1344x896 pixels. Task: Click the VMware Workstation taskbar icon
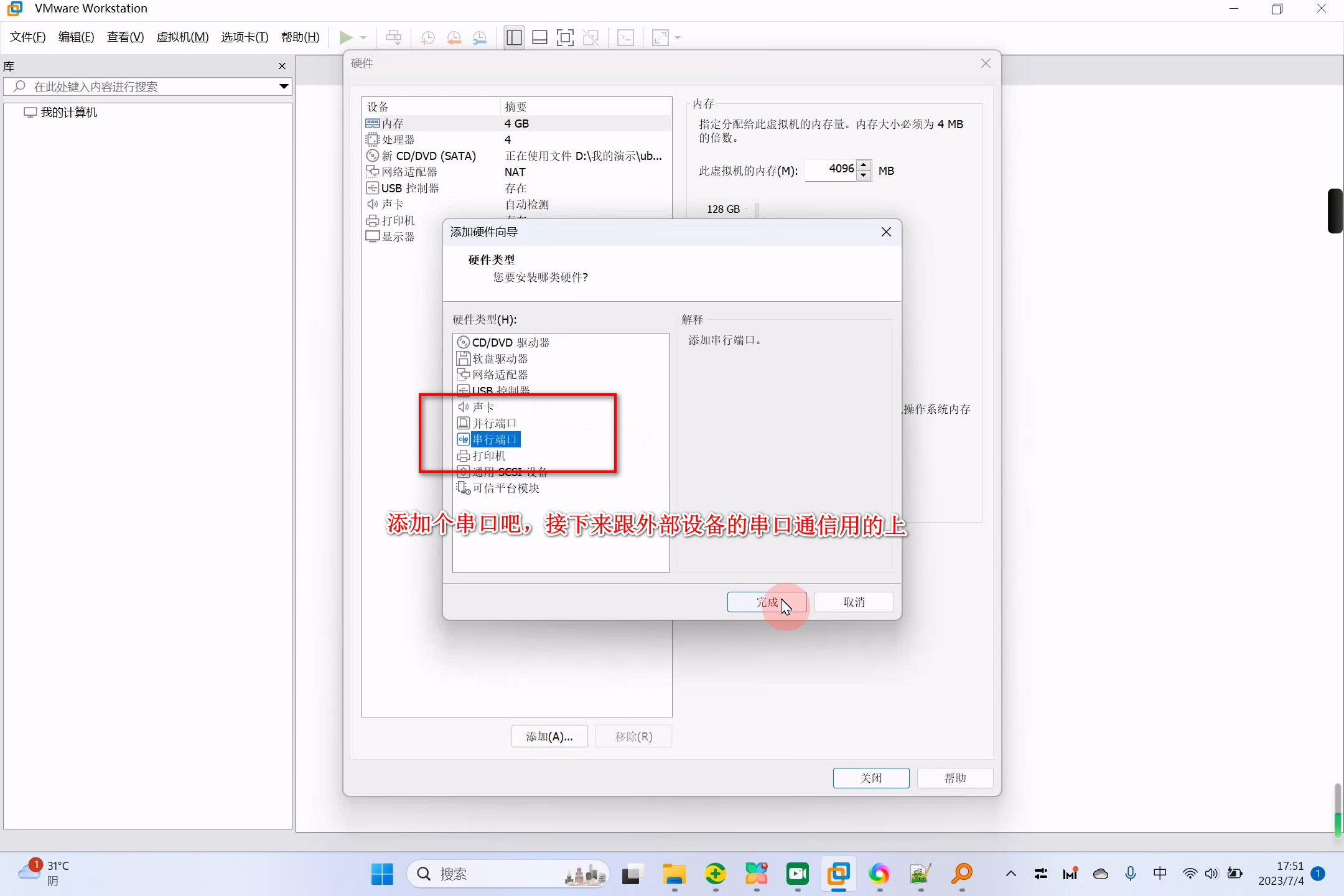coord(839,874)
